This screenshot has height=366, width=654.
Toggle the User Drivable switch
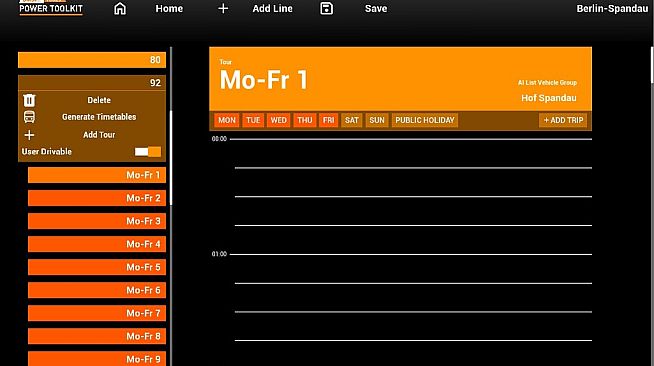pos(148,152)
